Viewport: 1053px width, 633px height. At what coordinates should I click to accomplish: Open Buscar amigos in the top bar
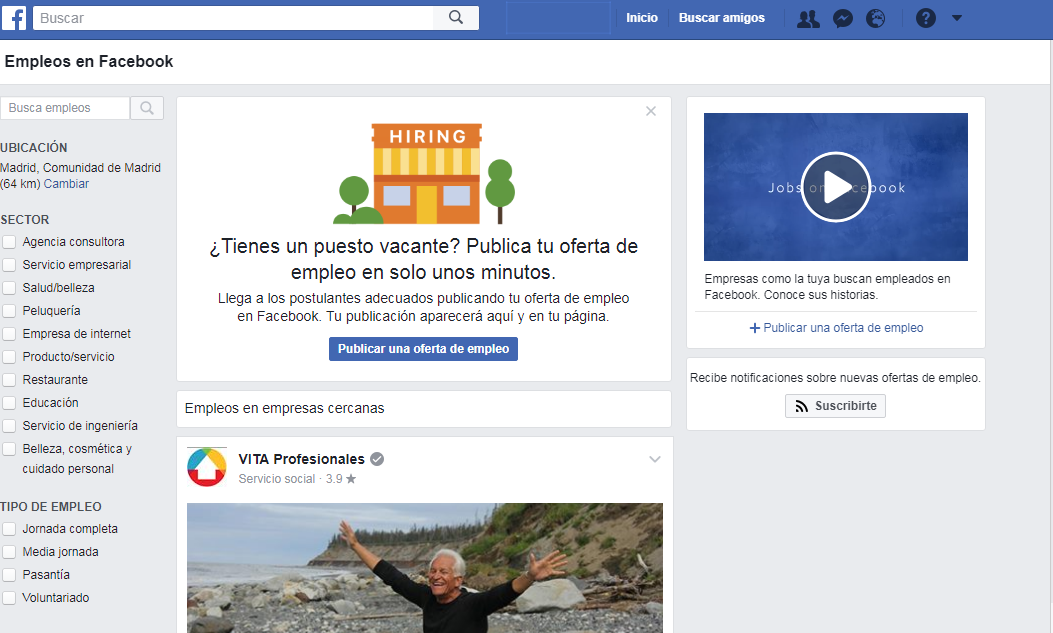coord(721,18)
